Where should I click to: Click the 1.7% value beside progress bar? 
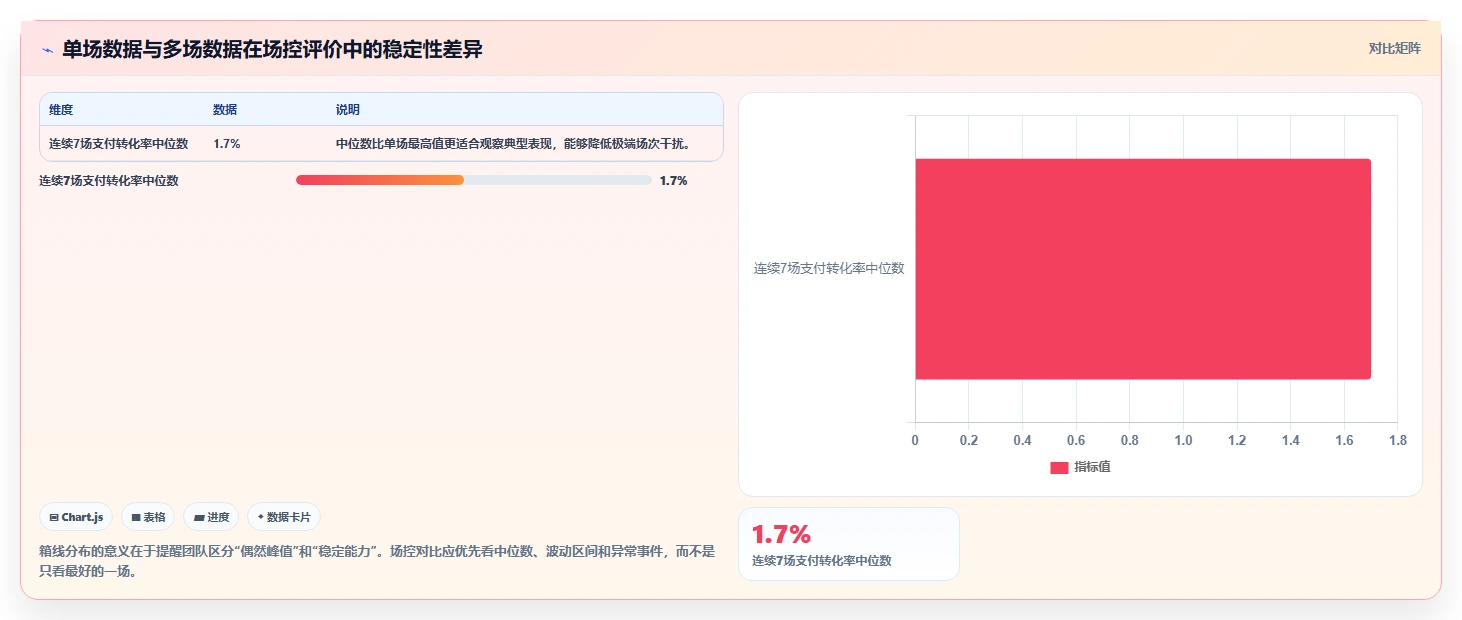point(673,180)
